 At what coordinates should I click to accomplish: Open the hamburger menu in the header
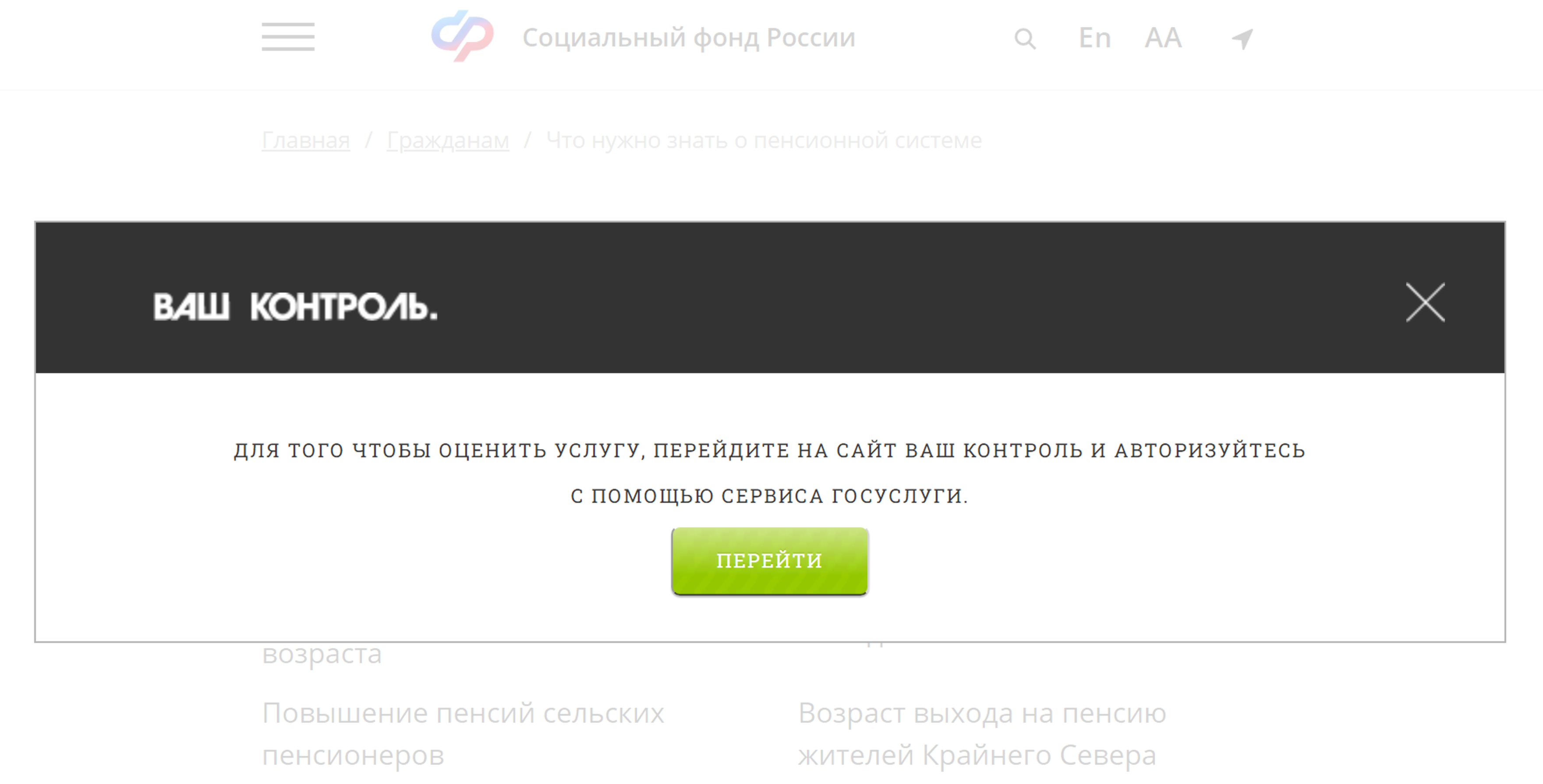[x=287, y=37]
